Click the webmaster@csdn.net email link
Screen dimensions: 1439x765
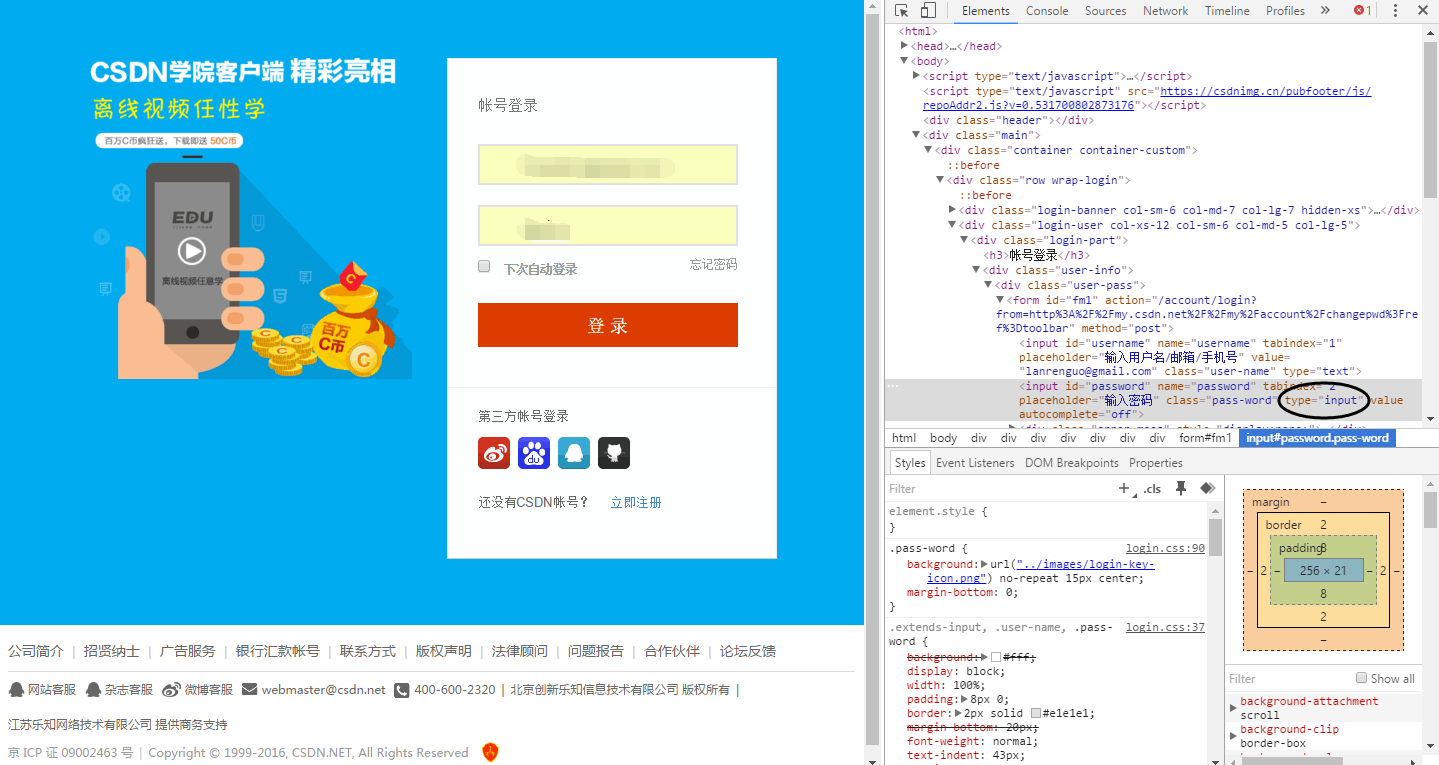point(324,690)
